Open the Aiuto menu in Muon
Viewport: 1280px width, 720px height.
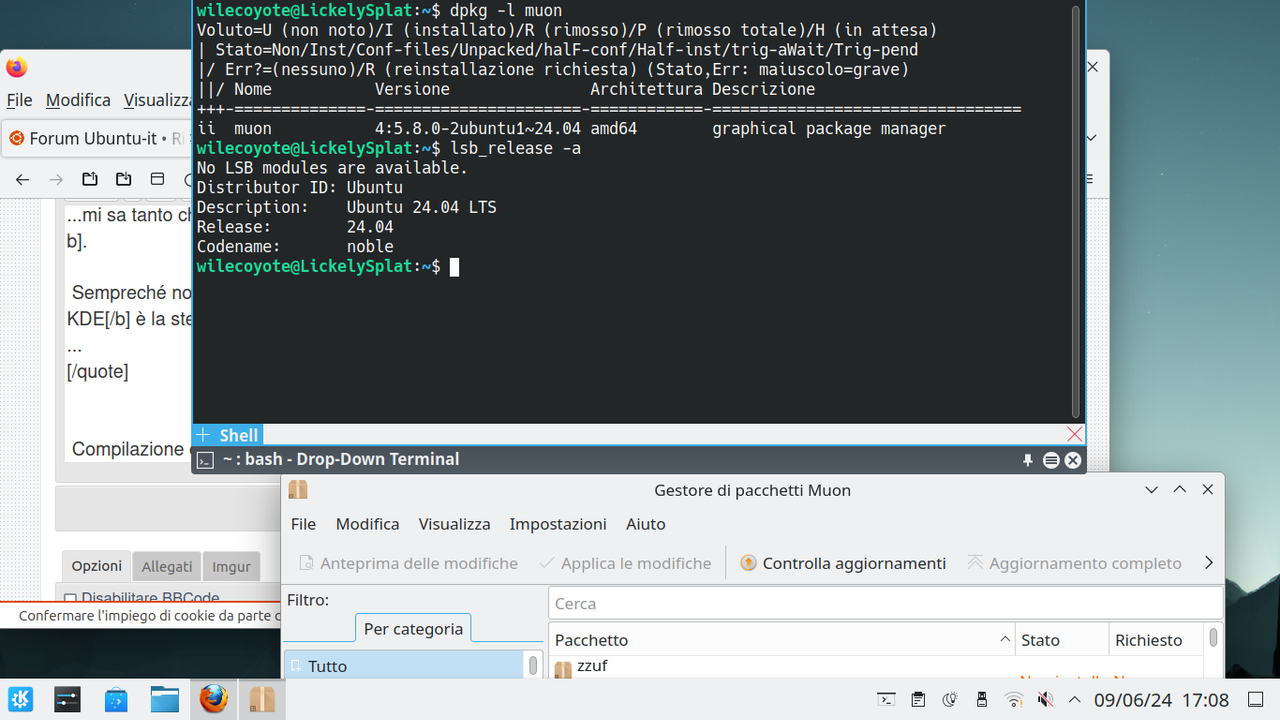[x=646, y=524]
